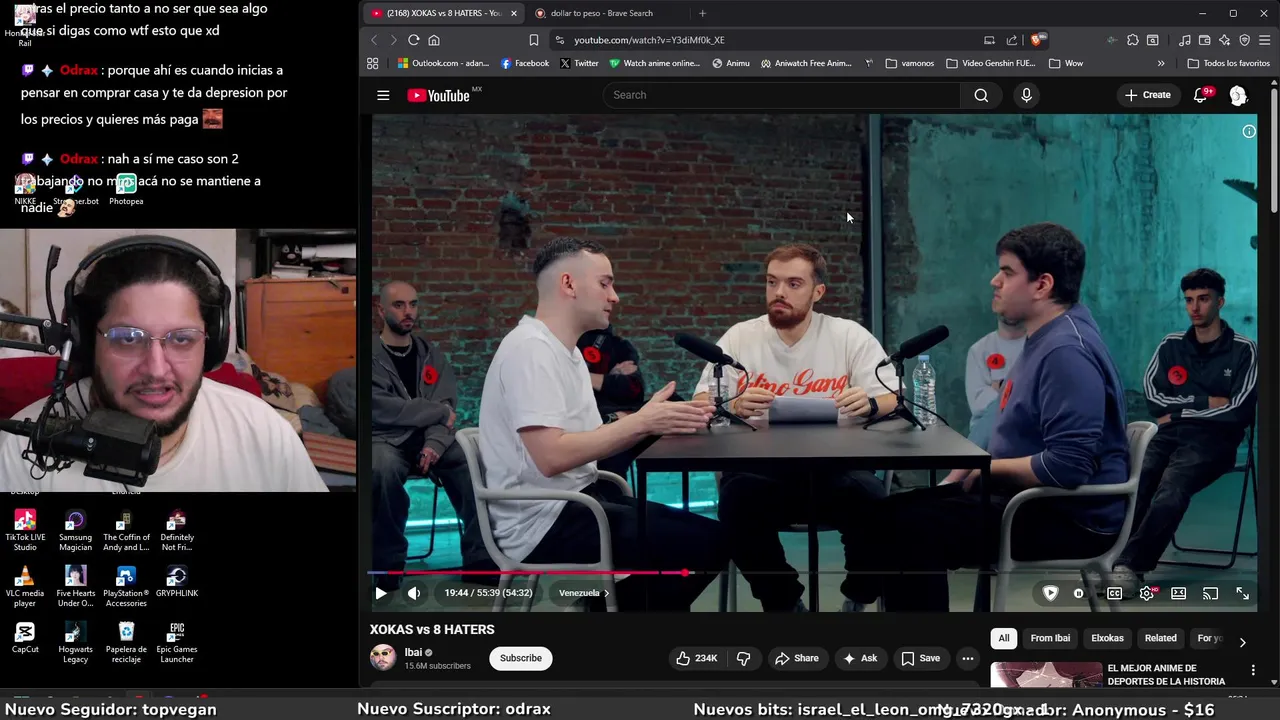Enter fullscreen mode in the player
Viewport: 1280px width, 720px height.
click(x=1243, y=593)
